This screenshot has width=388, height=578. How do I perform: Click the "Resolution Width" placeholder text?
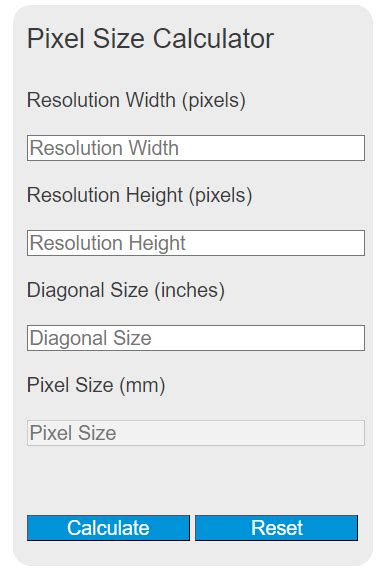click(104, 148)
